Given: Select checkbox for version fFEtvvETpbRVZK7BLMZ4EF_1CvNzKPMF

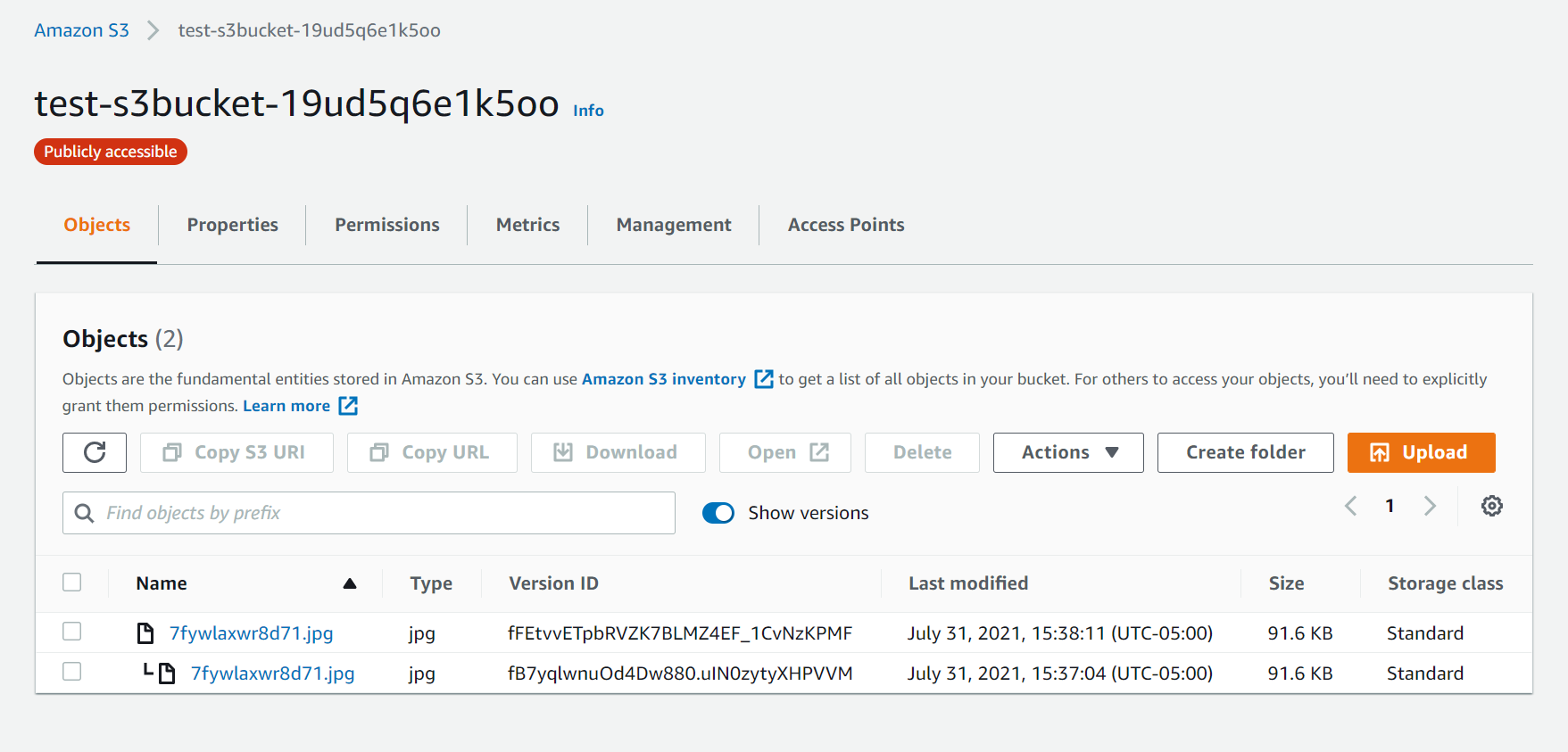Looking at the screenshot, I should pyautogui.click(x=72, y=632).
